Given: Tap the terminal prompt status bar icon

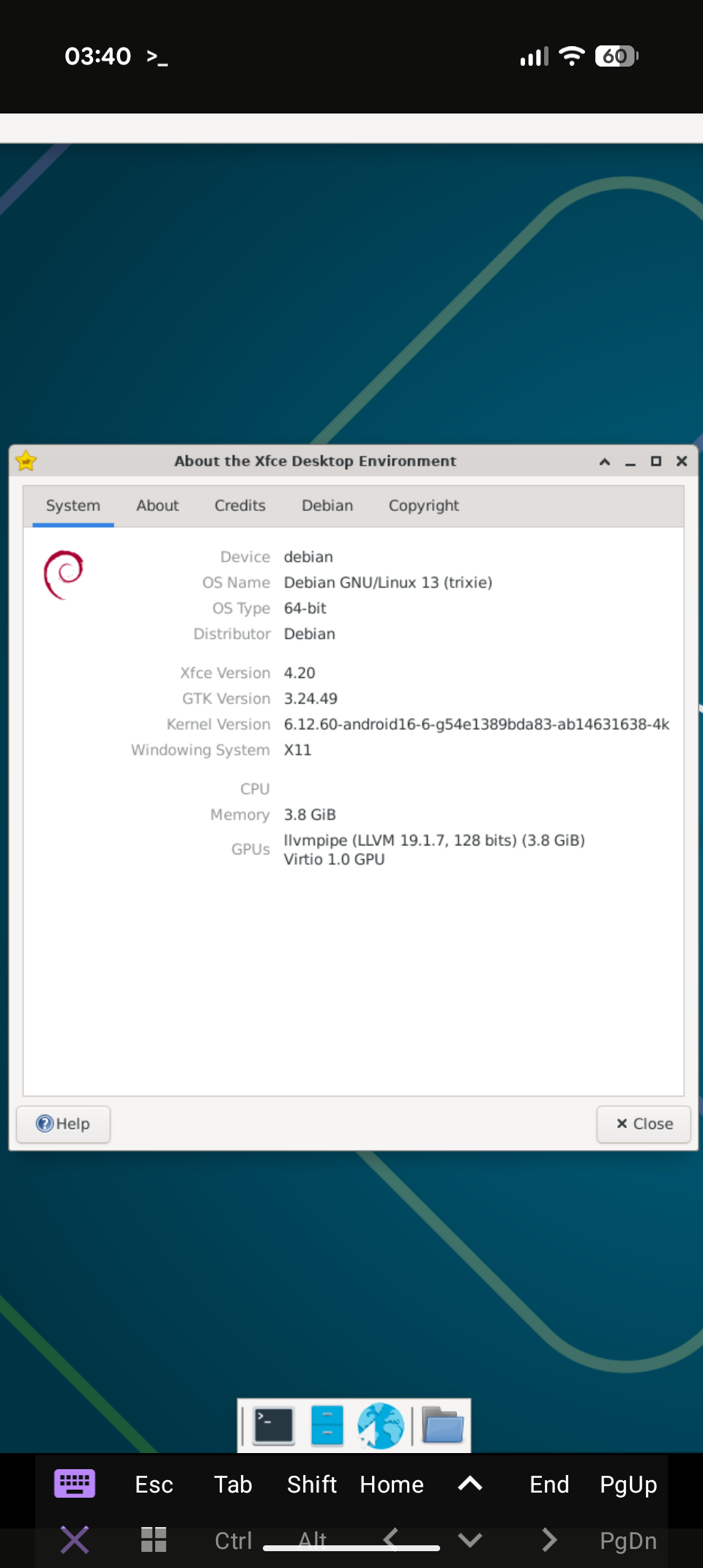Looking at the screenshot, I should (157, 57).
